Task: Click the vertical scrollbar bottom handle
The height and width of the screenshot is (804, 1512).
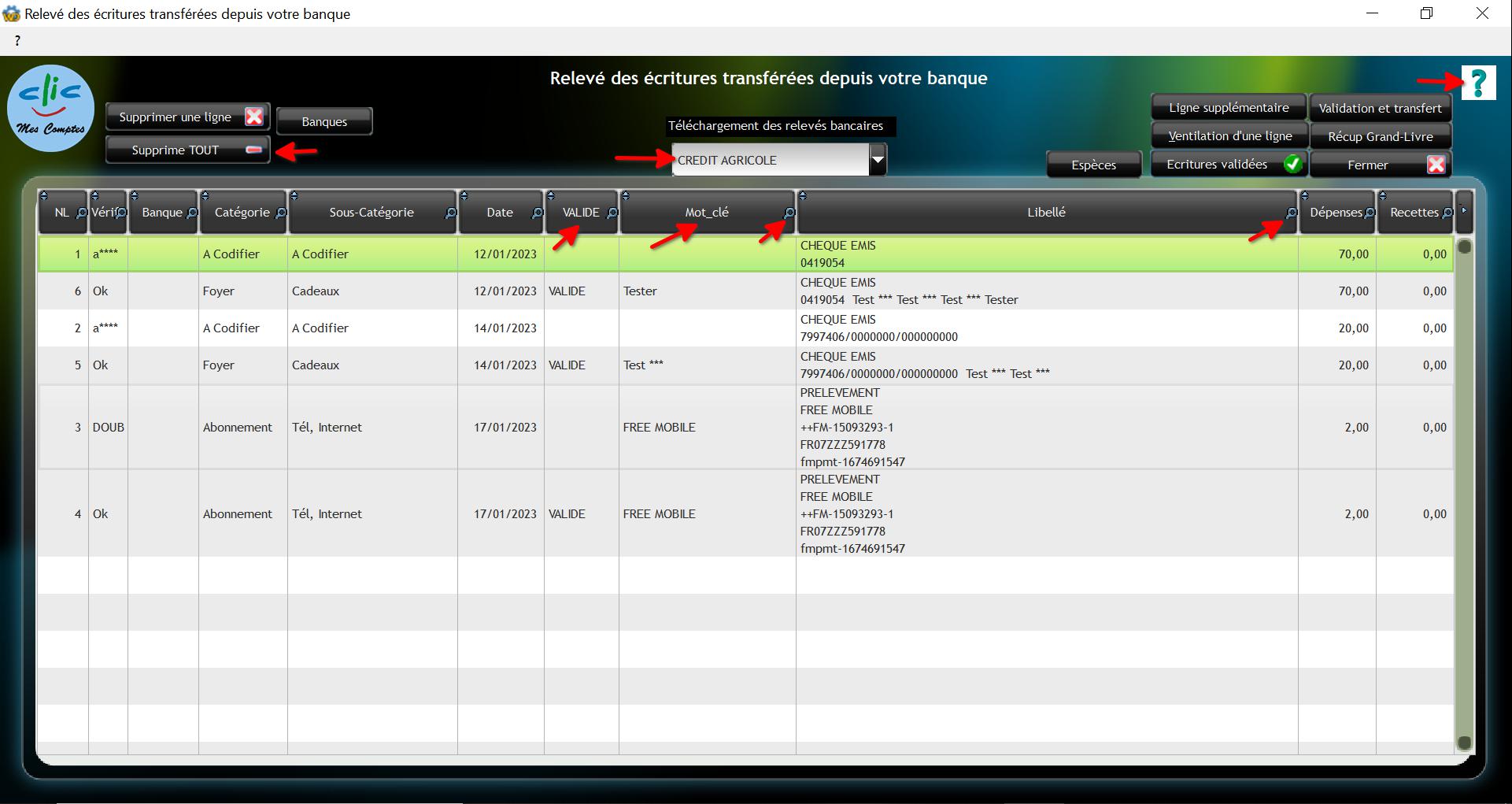Action: click(1464, 743)
